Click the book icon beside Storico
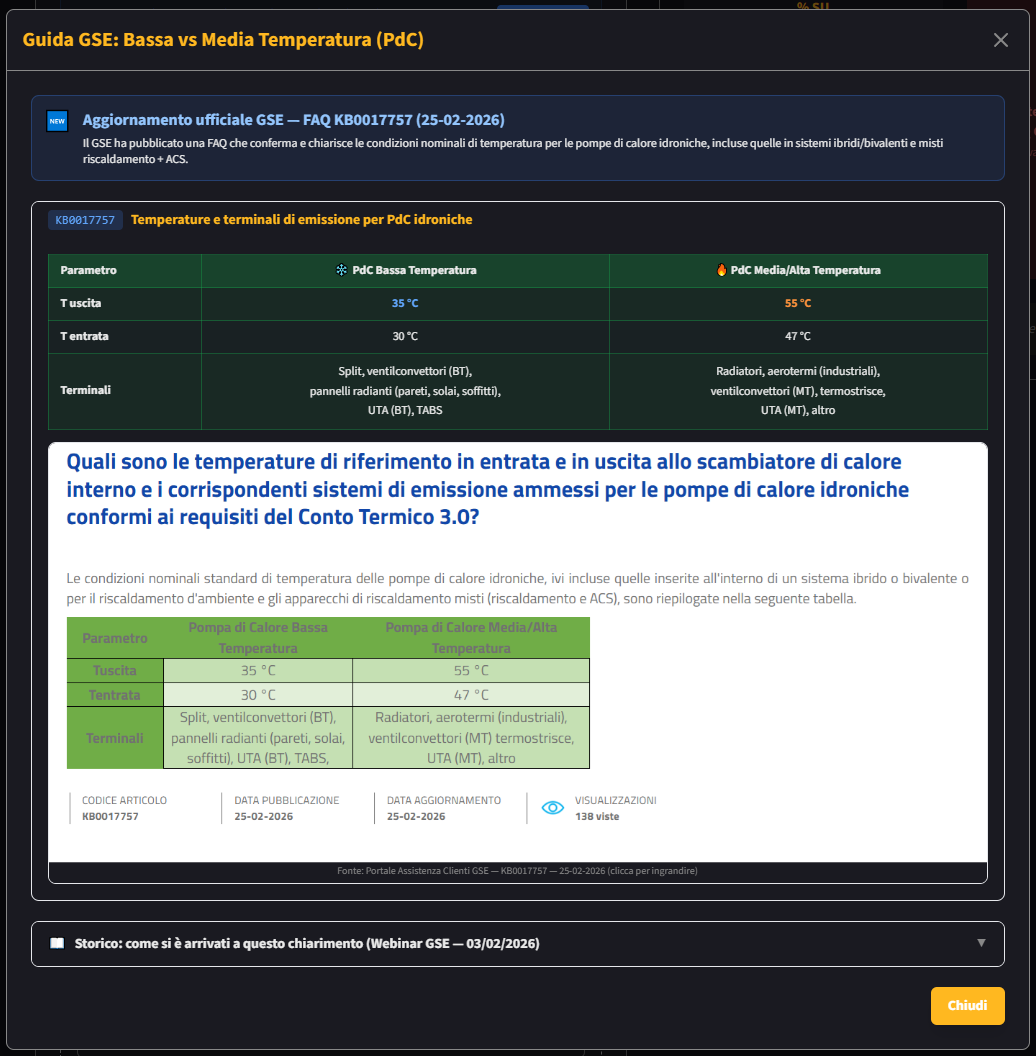Viewport: 1036px width, 1056px height. coord(57,943)
